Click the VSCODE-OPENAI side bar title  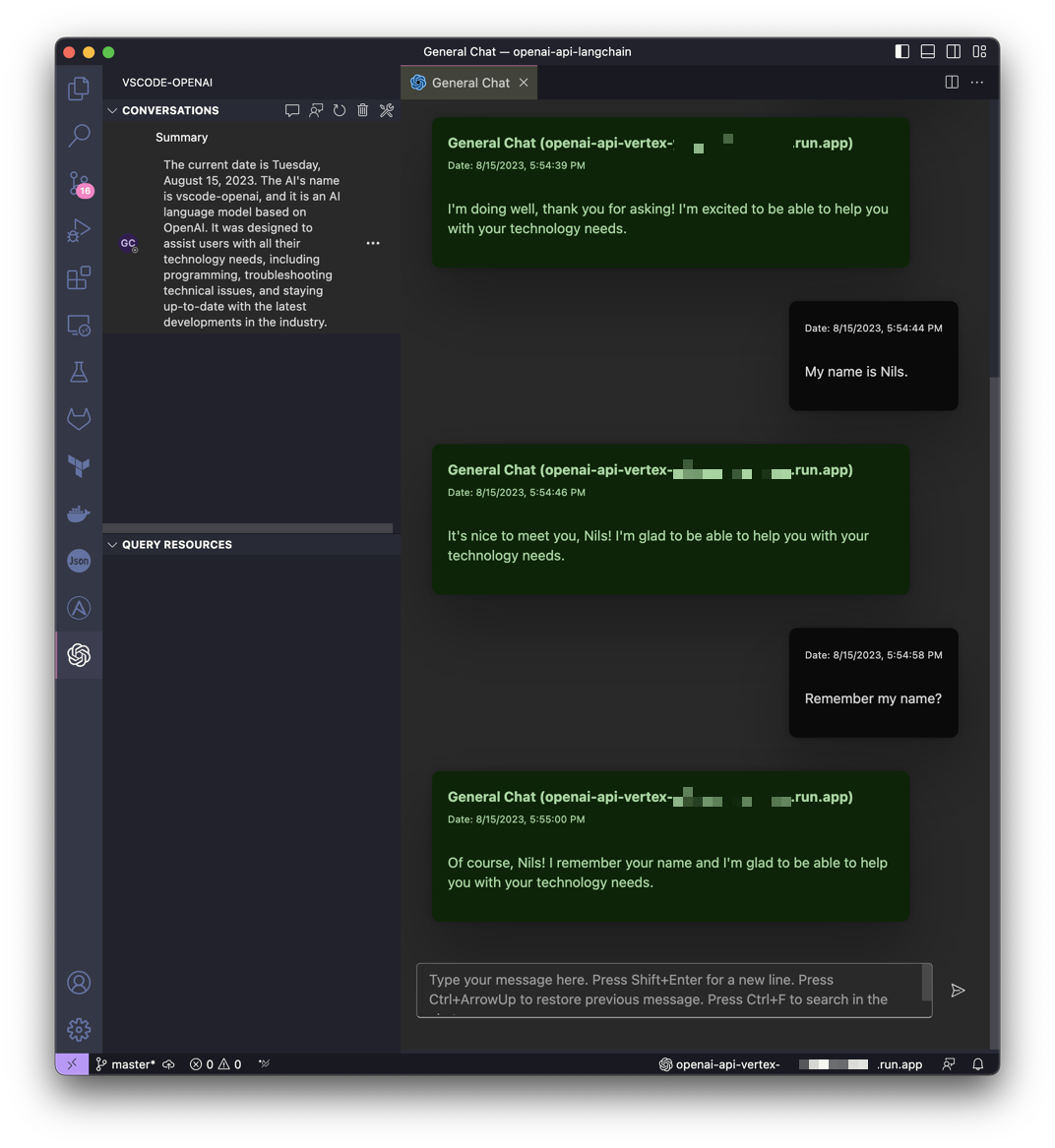[167, 83]
